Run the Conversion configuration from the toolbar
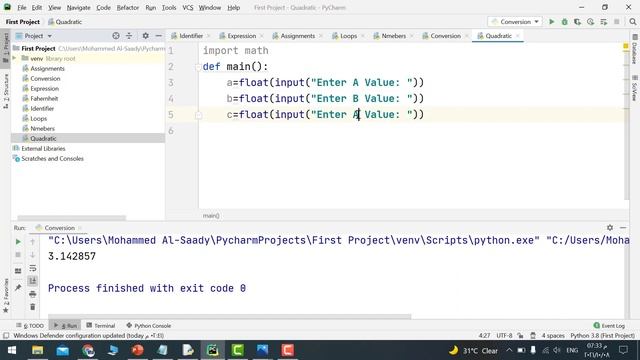Viewport: 640px width, 360px height. 551,22
